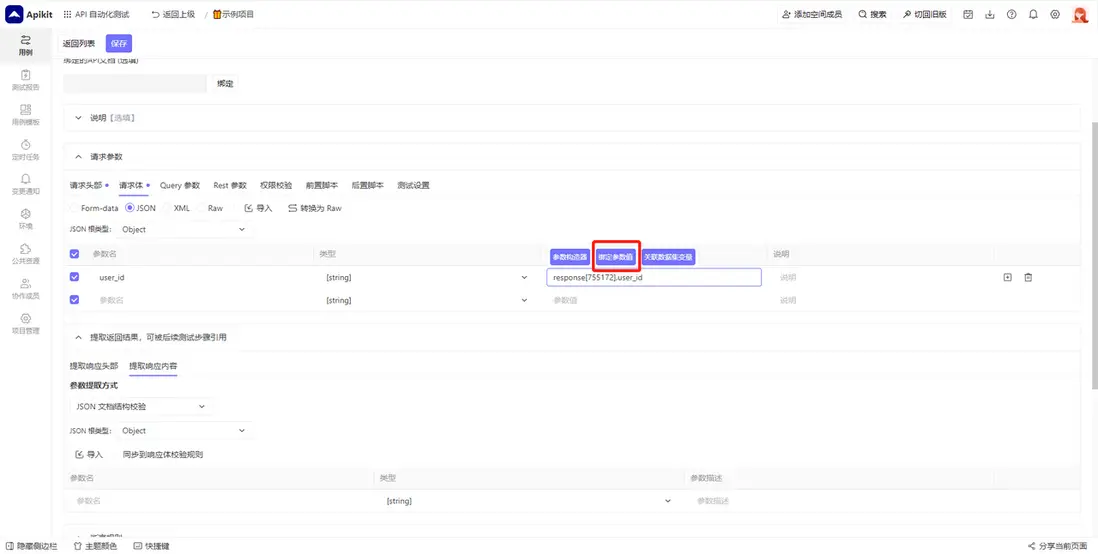
Task: Click the purple 保存 button
Action: (x=119, y=43)
